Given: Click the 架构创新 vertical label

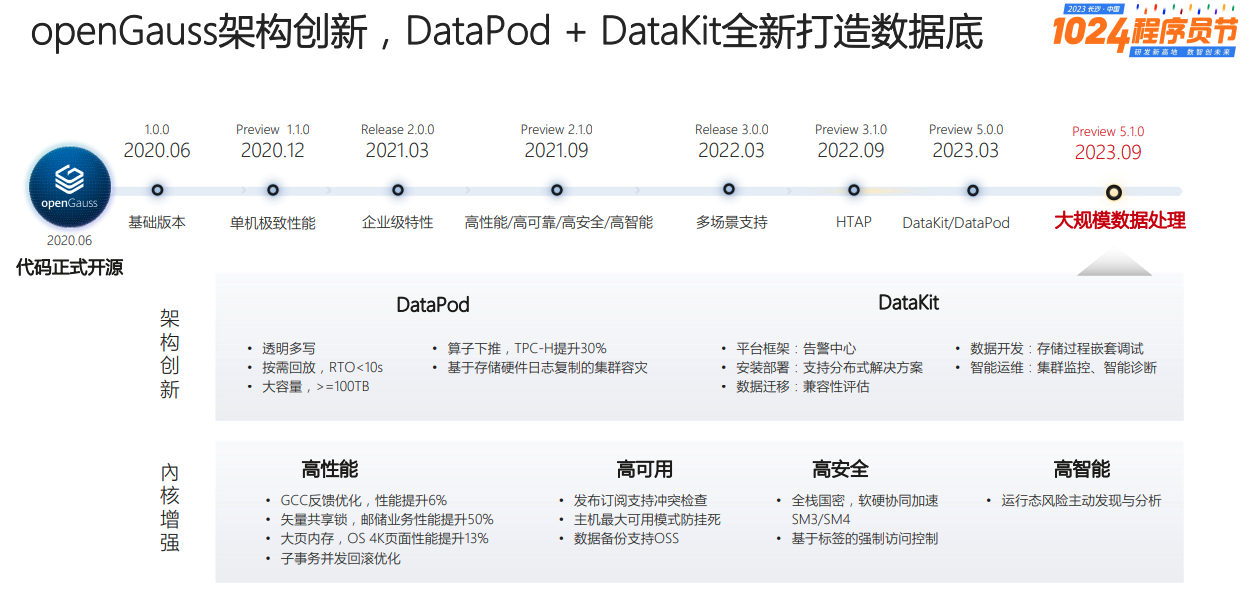Looking at the screenshot, I should point(170,354).
